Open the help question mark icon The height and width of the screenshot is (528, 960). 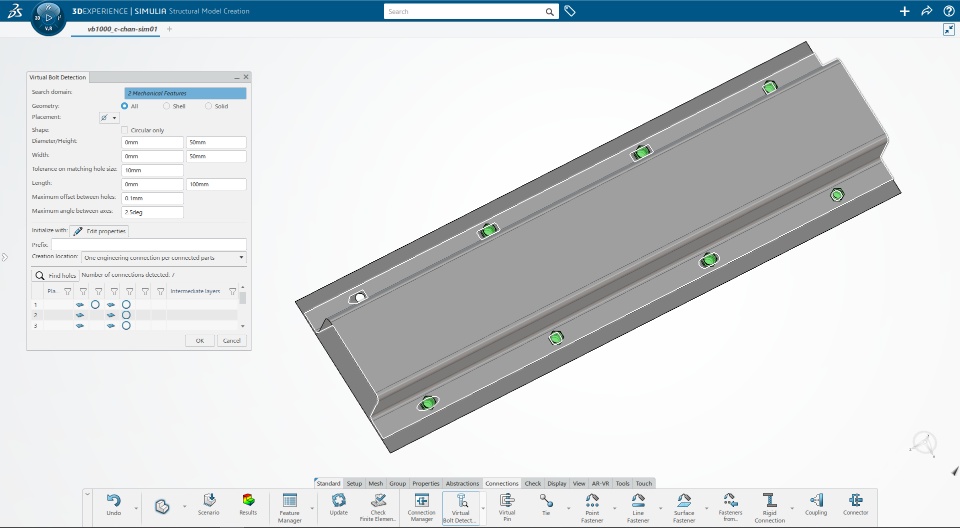pos(948,11)
